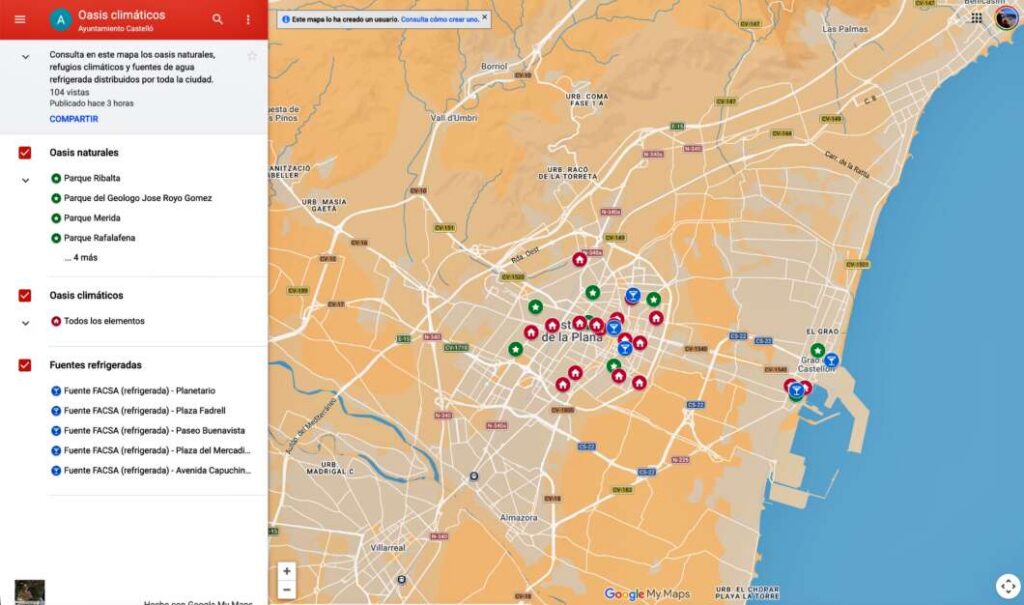Zoom out with the minus button
The height and width of the screenshot is (605, 1024).
click(287, 589)
